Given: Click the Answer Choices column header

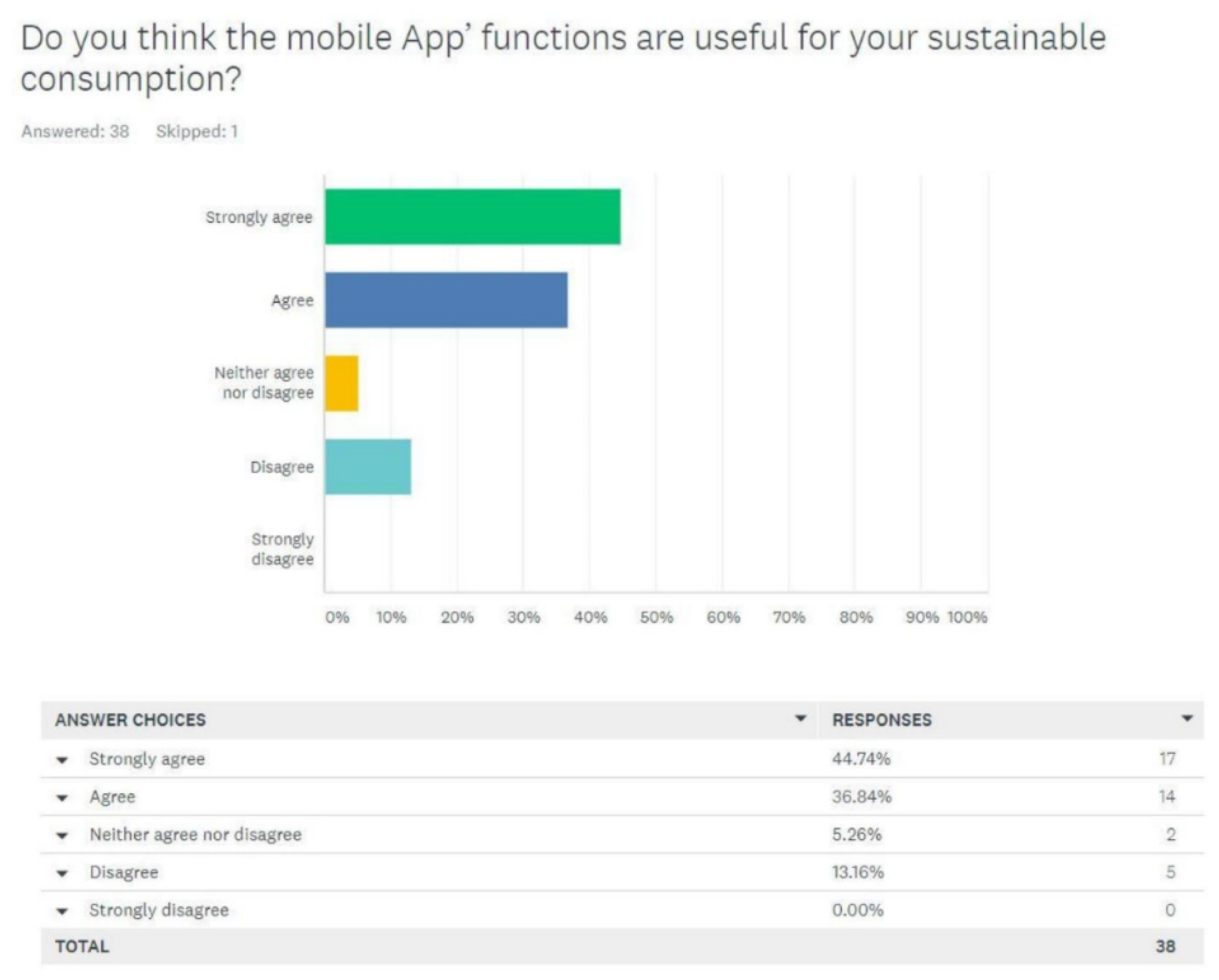Looking at the screenshot, I should tap(131, 720).
